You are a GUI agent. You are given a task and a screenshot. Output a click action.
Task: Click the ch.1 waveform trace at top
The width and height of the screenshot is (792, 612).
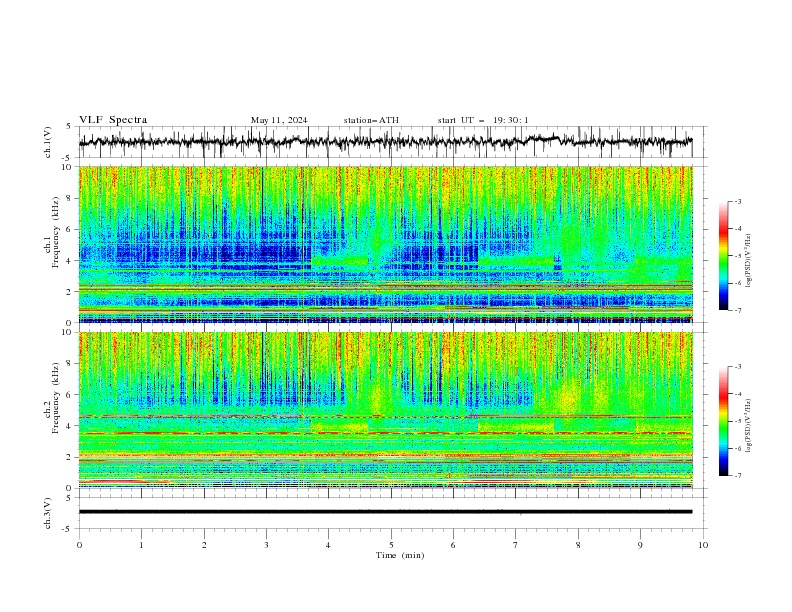click(385, 142)
